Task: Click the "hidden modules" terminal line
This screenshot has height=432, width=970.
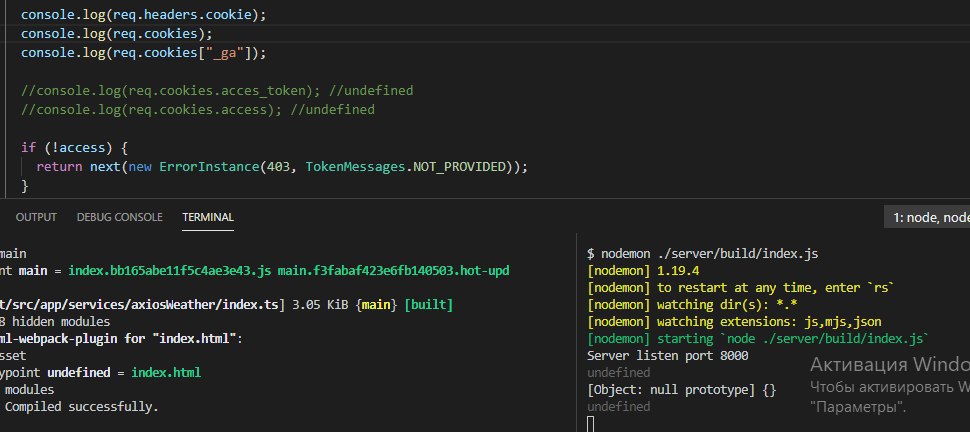Action: click(55, 321)
